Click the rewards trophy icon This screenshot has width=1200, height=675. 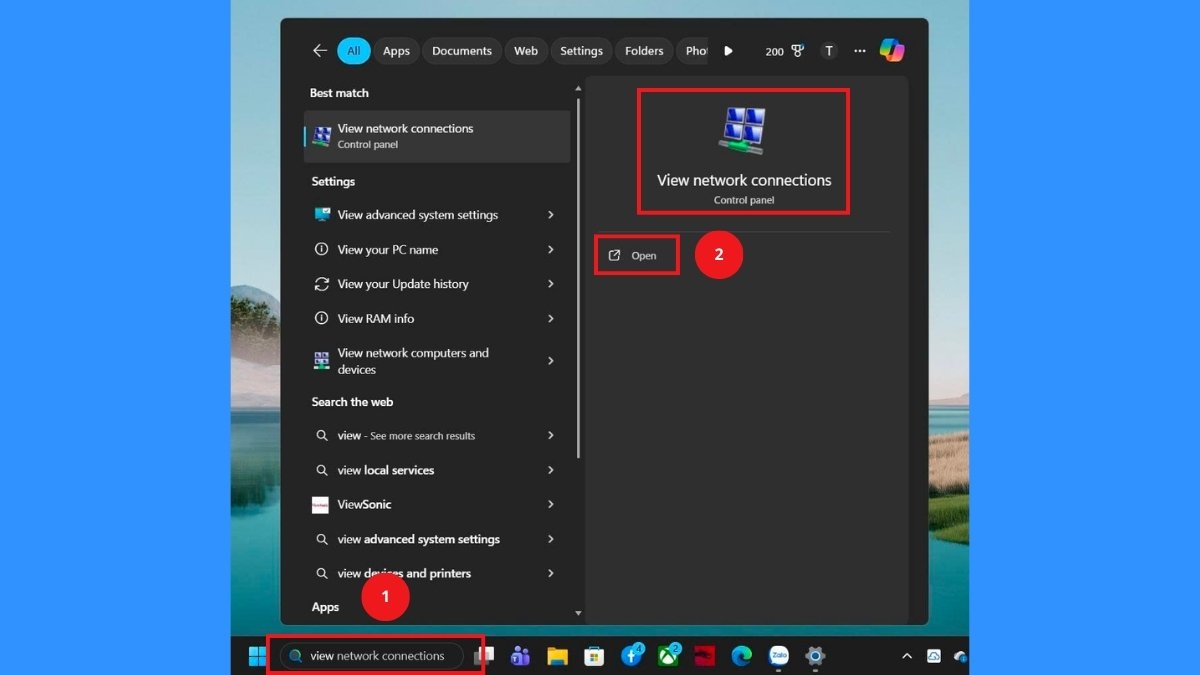click(x=797, y=51)
